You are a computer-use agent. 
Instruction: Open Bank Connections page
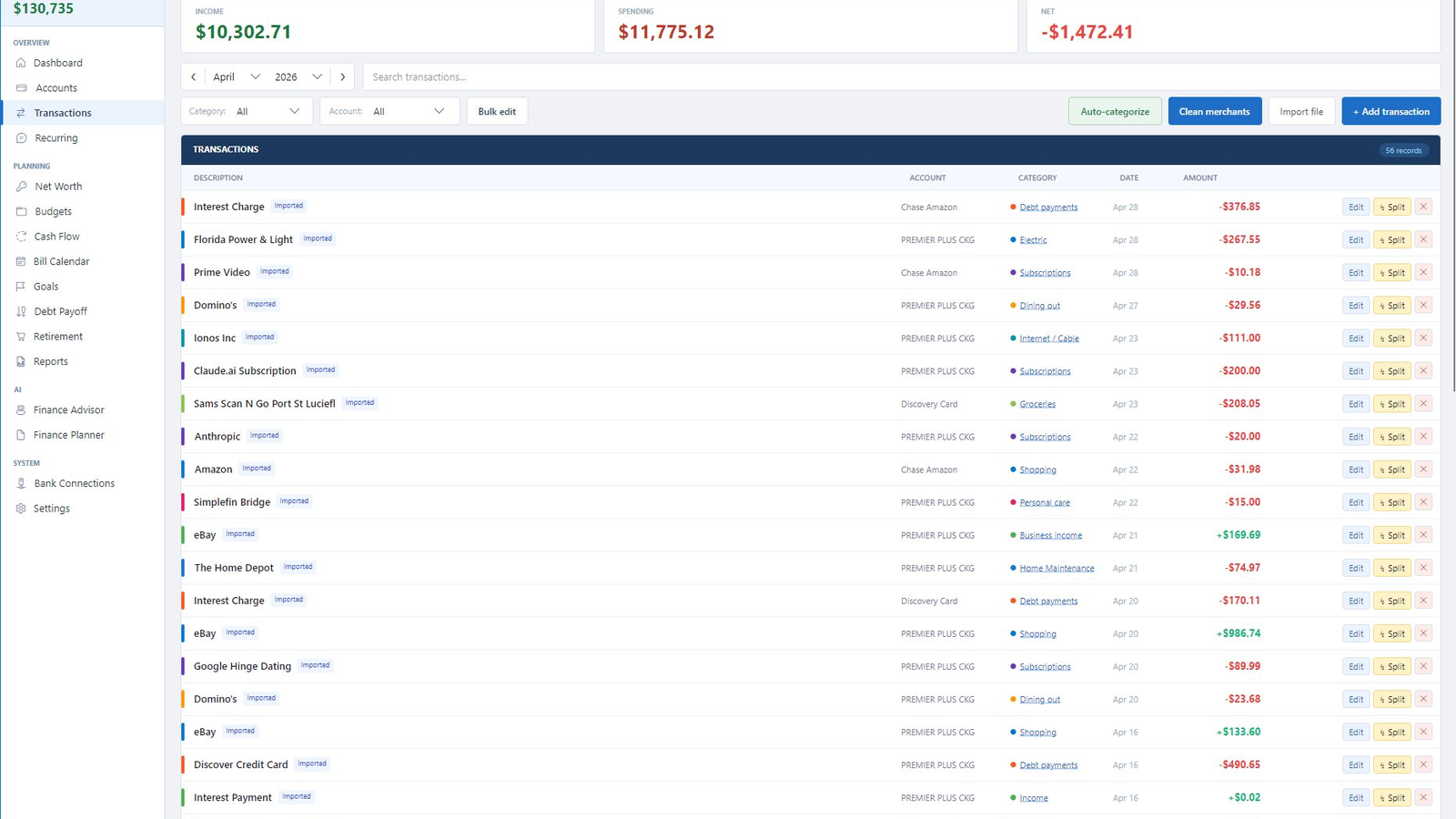click(x=82, y=483)
